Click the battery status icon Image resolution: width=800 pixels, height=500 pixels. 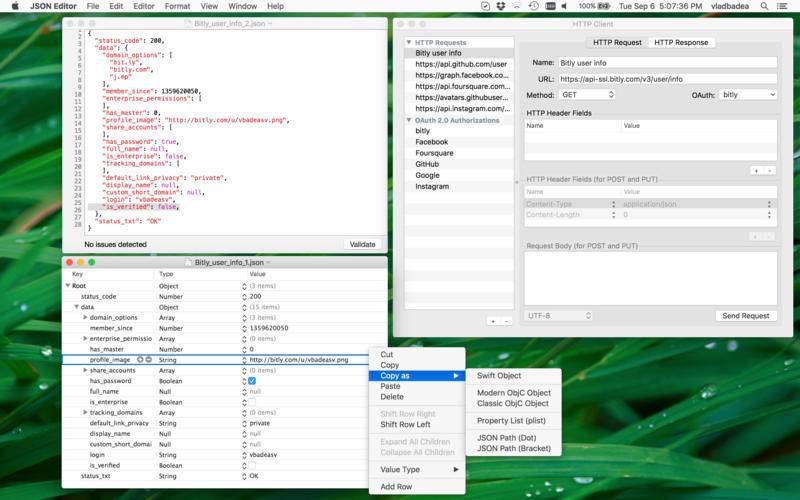[x=604, y=6]
